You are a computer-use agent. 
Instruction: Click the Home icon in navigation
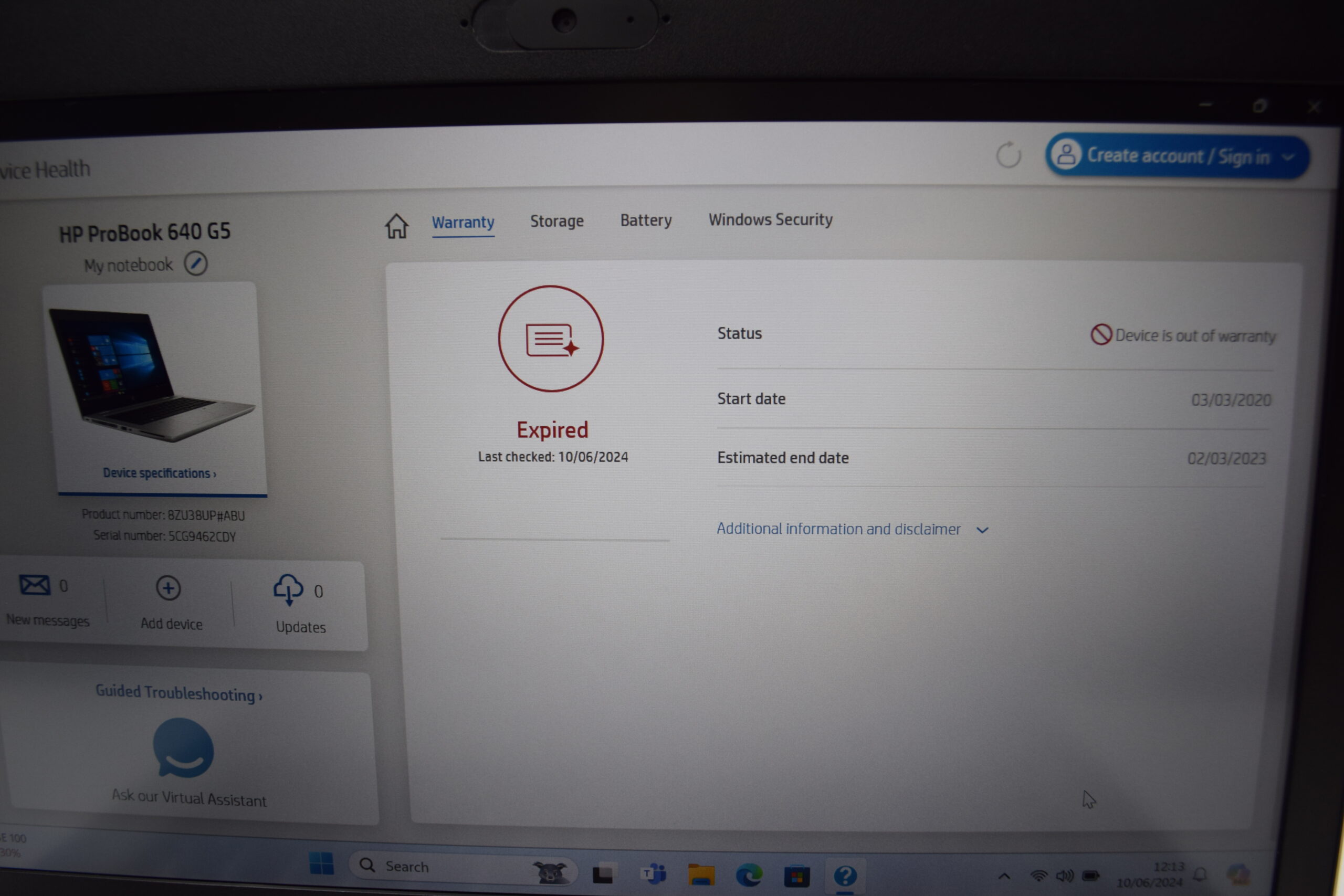[x=396, y=226]
